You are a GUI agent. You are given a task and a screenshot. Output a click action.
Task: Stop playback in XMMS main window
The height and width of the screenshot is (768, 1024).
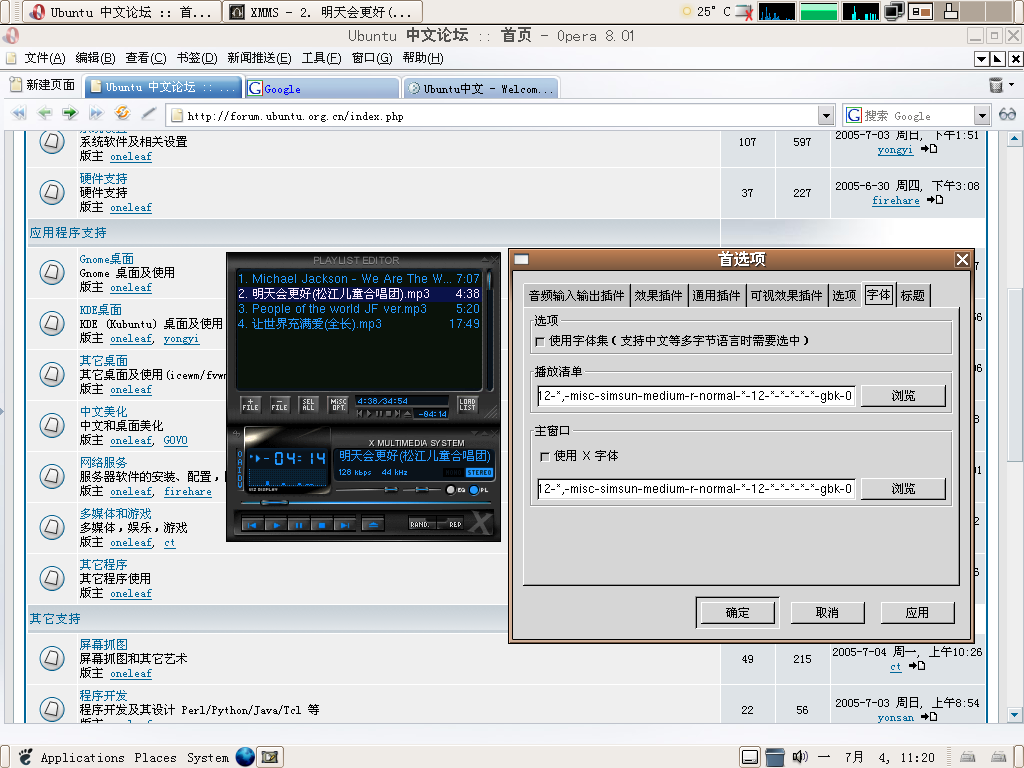pyautogui.click(x=322, y=524)
